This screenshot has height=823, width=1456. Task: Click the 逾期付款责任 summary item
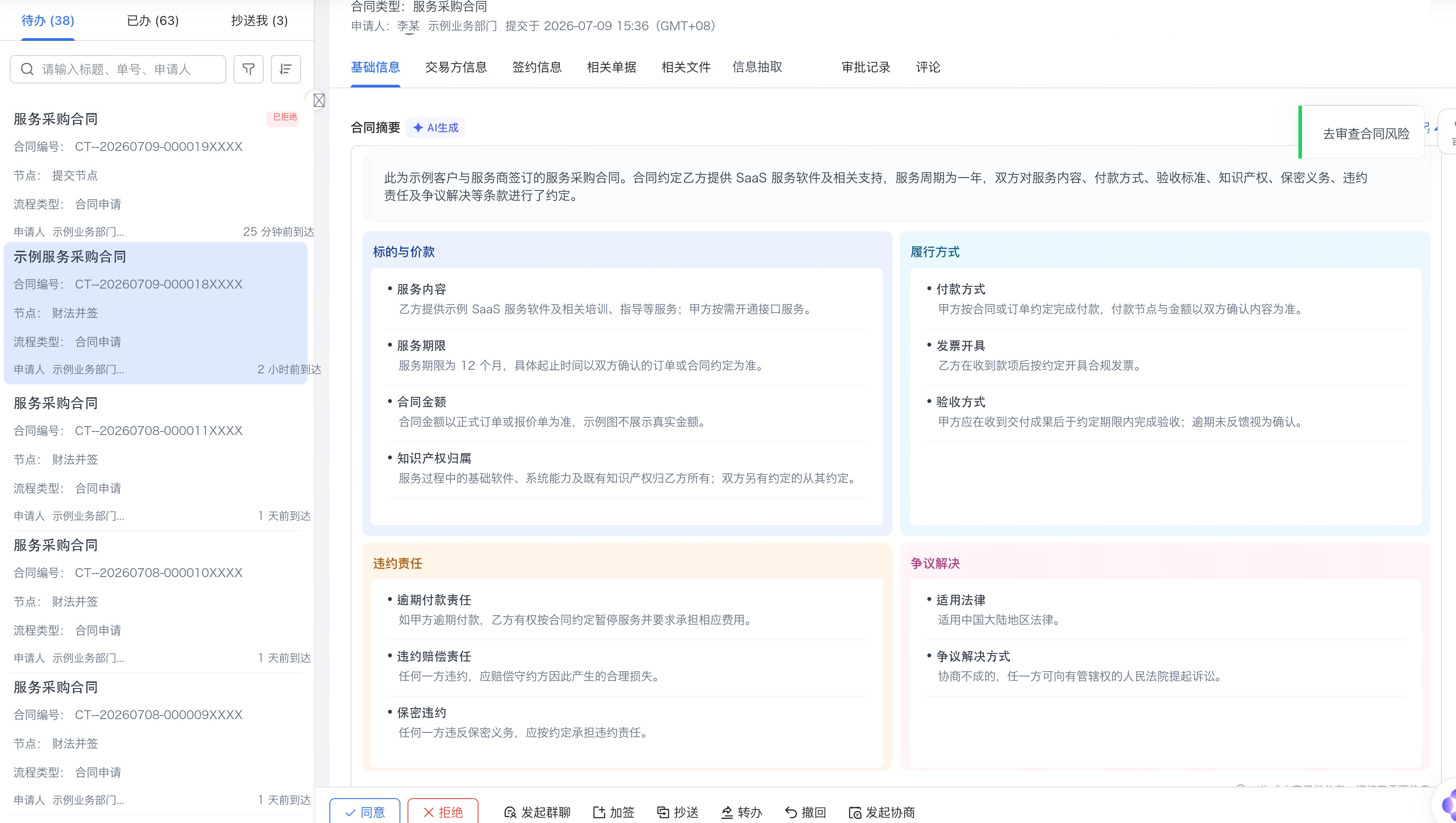click(x=627, y=610)
